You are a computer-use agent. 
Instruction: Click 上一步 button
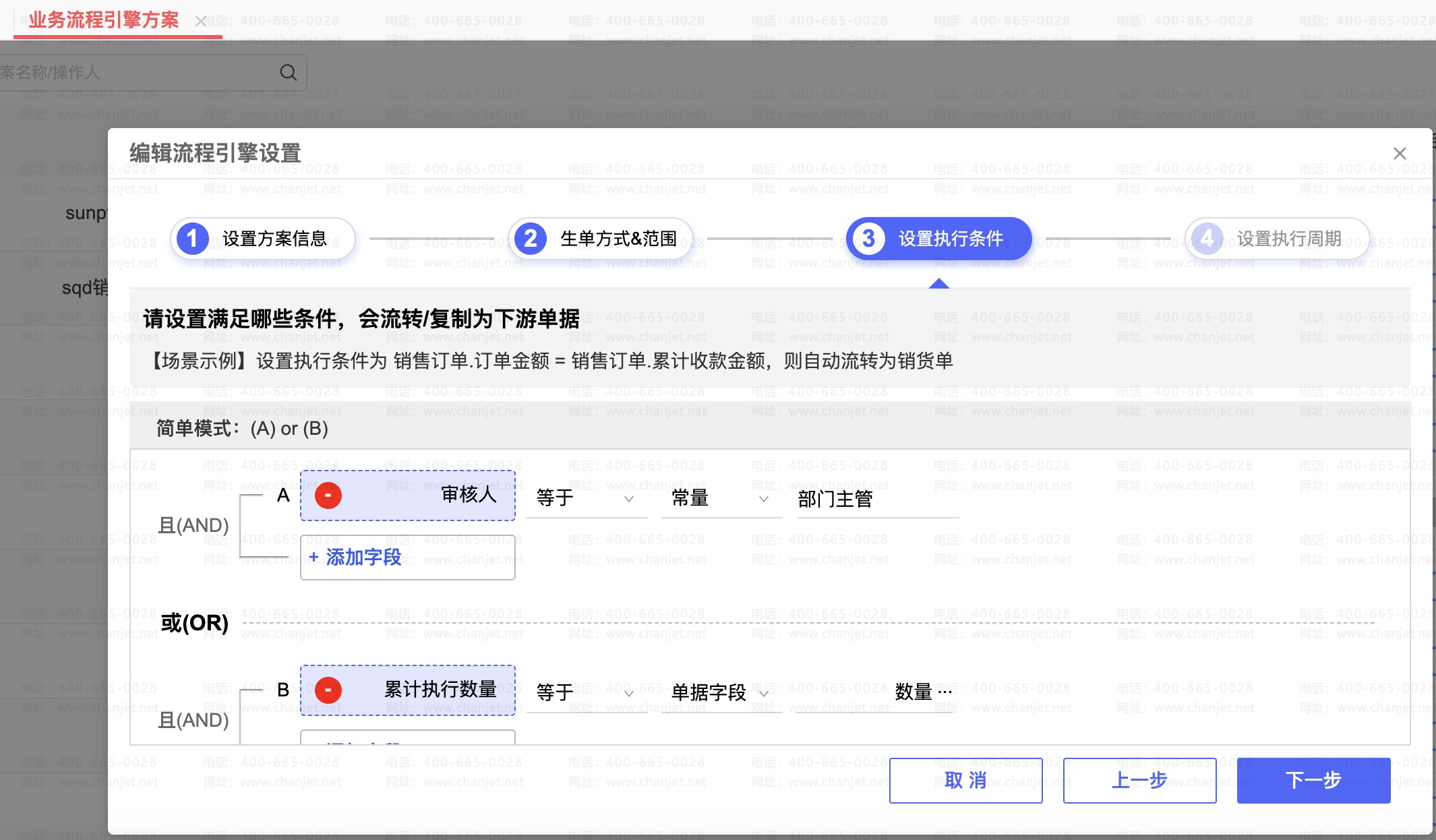click(1139, 781)
